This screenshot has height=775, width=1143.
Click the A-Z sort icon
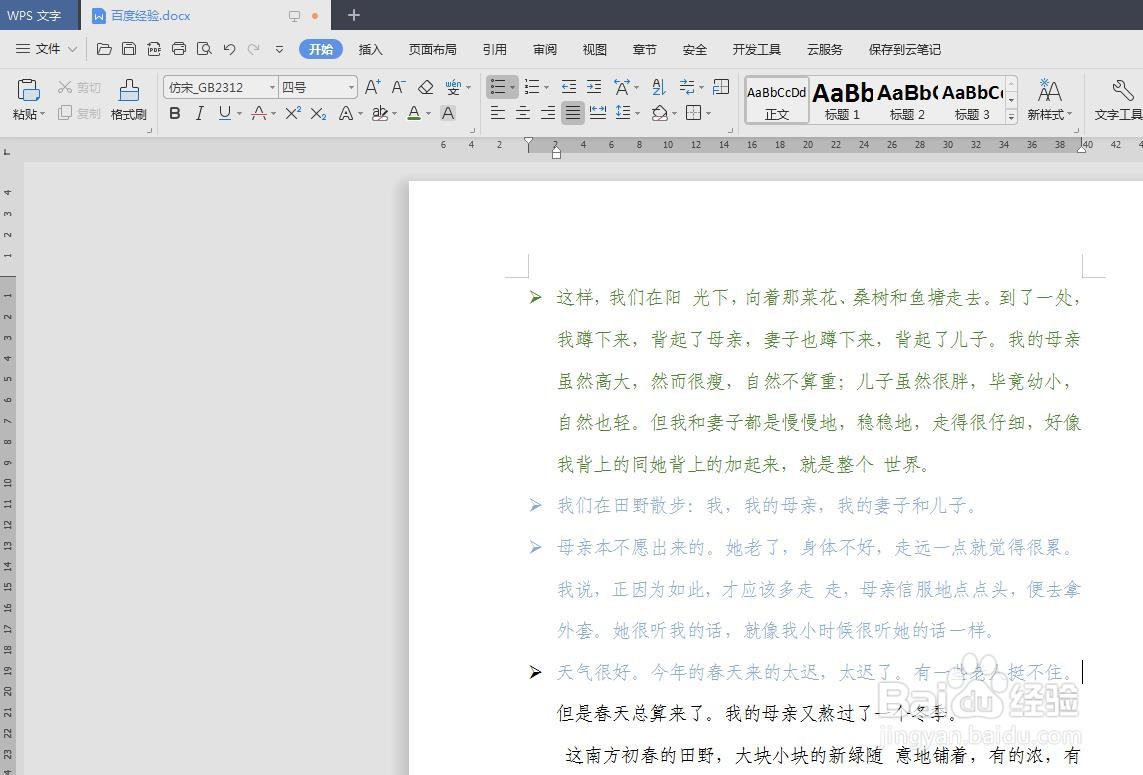pos(658,87)
